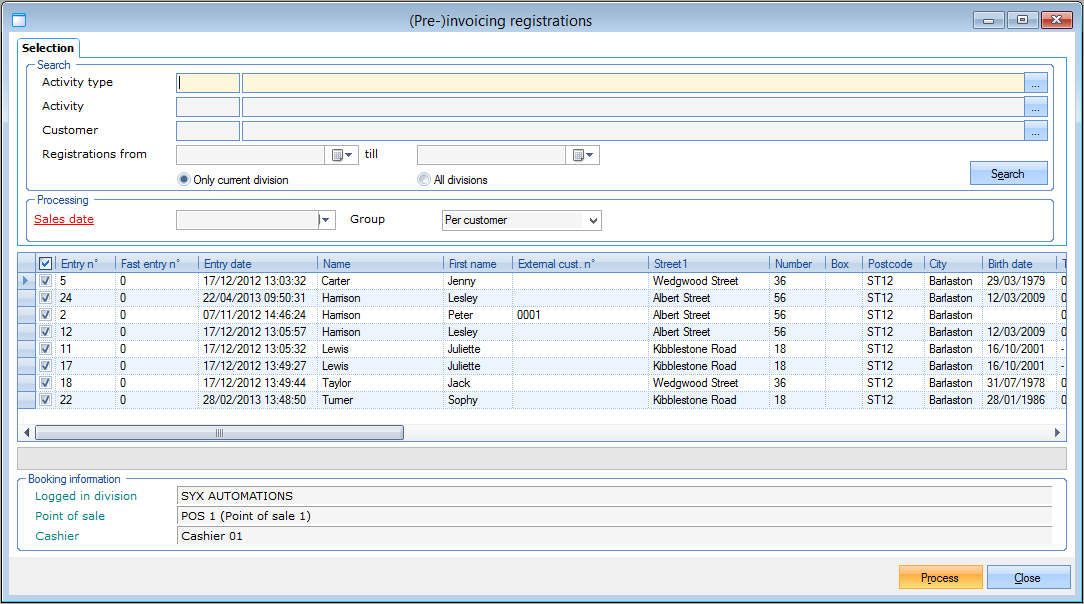This screenshot has height=604, width=1084.
Task: Click the horizontal scrollbar thumb of grid
Action: click(219, 433)
